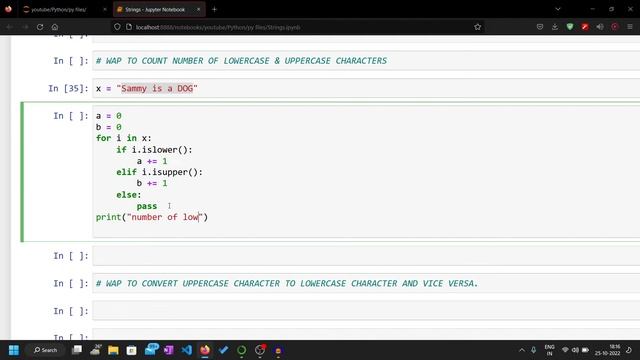Image resolution: width=640 pixels, height=360 pixels.
Task: Click the WAP TO CONVERT UPPERCASE comment cell
Action: tap(366, 284)
